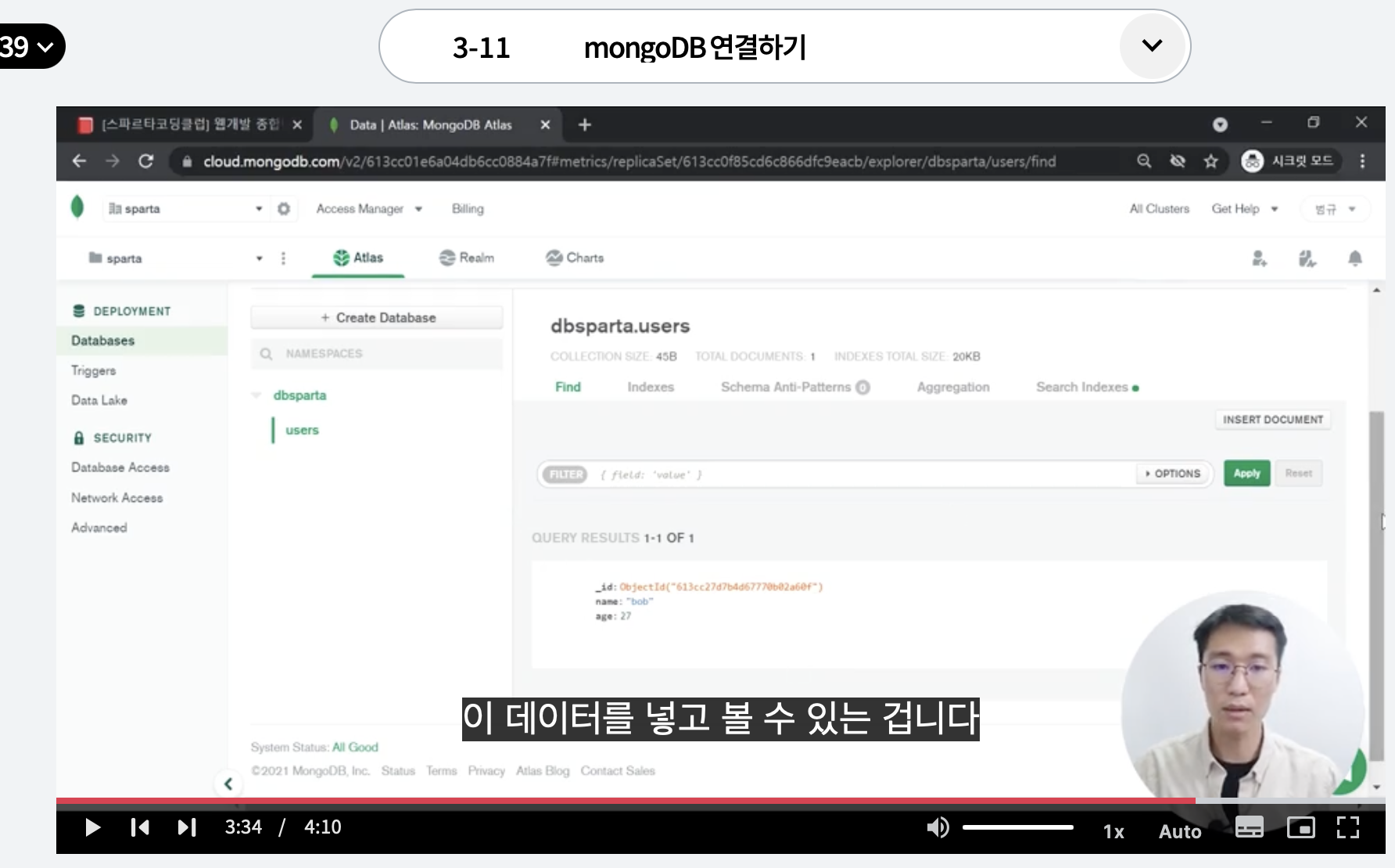Mute the video volume speaker icon
Viewport: 1395px width, 868px height.
938,827
